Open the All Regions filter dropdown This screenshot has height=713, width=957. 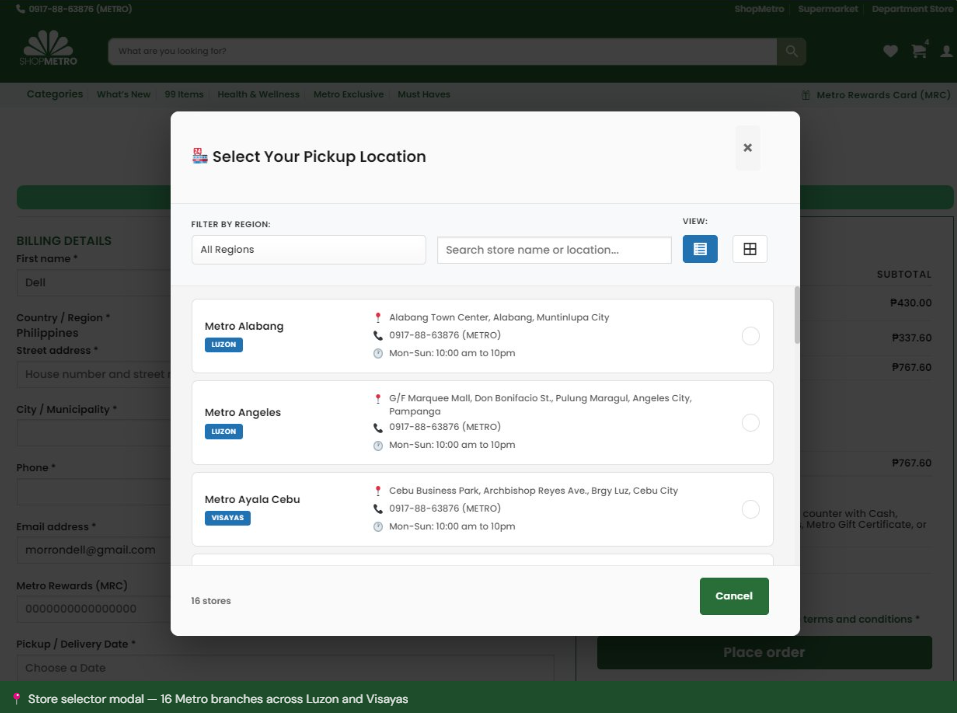[308, 250]
